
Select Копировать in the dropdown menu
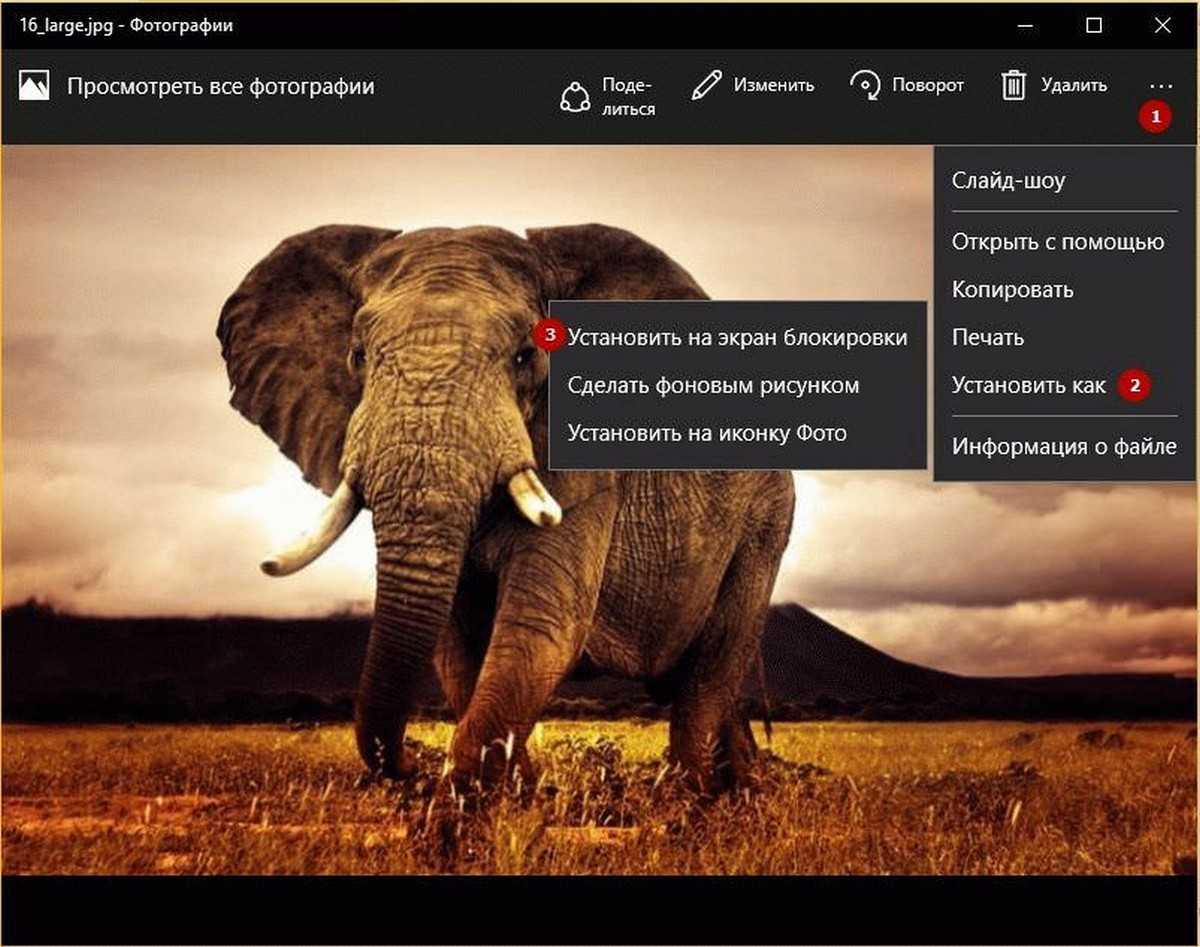tap(1012, 290)
